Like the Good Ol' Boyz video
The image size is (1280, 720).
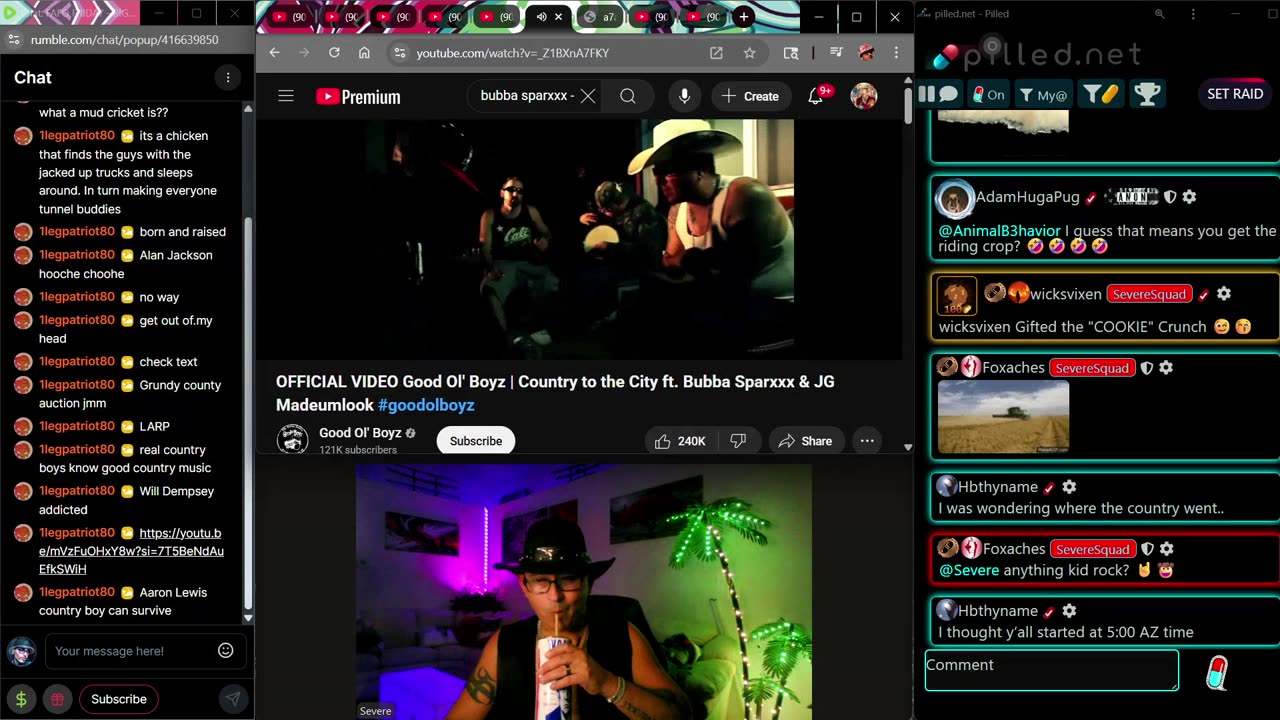(x=680, y=441)
